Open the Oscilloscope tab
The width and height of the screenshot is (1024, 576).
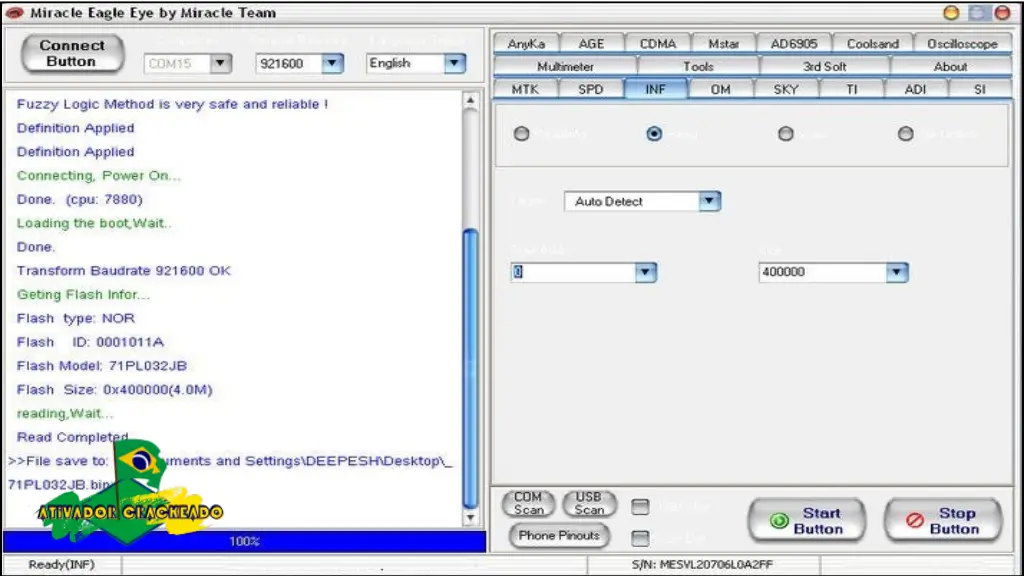963,44
